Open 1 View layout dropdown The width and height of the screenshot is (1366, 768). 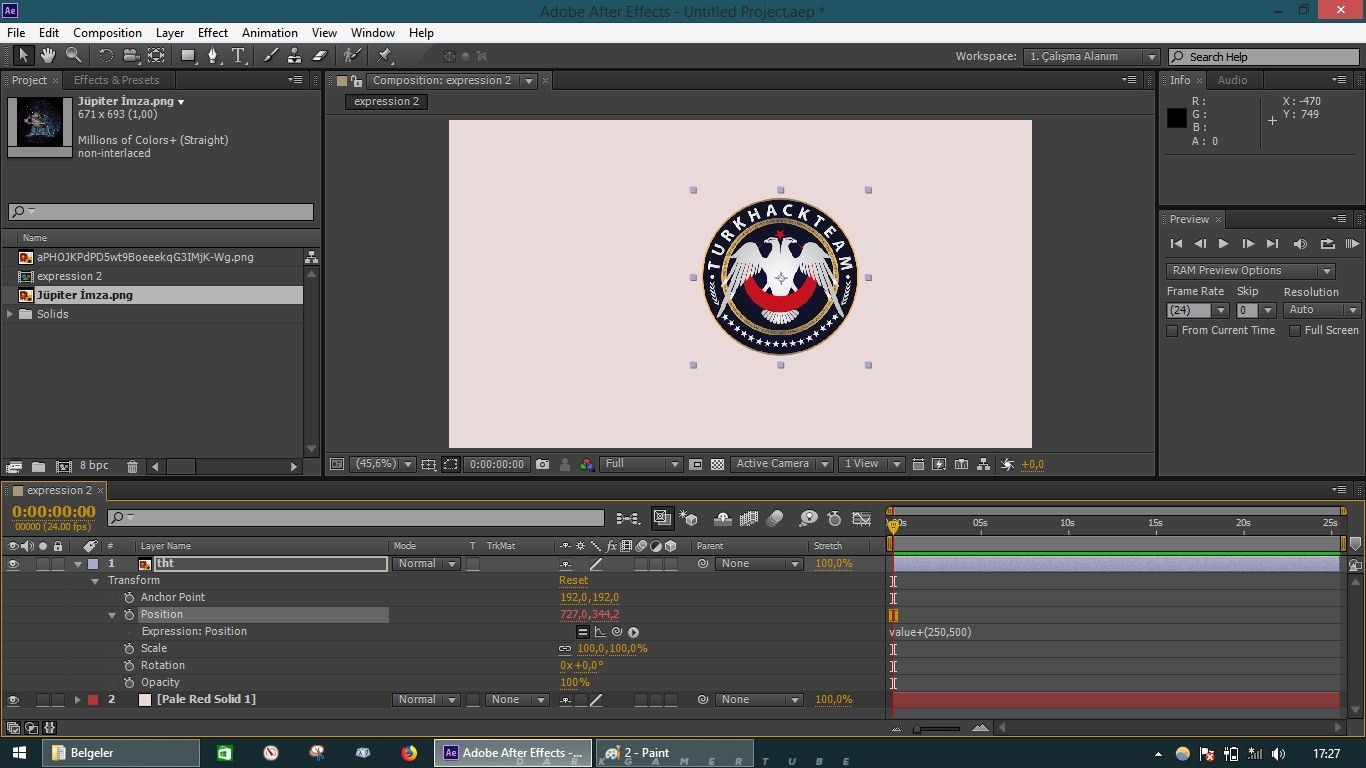[x=871, y=464]
